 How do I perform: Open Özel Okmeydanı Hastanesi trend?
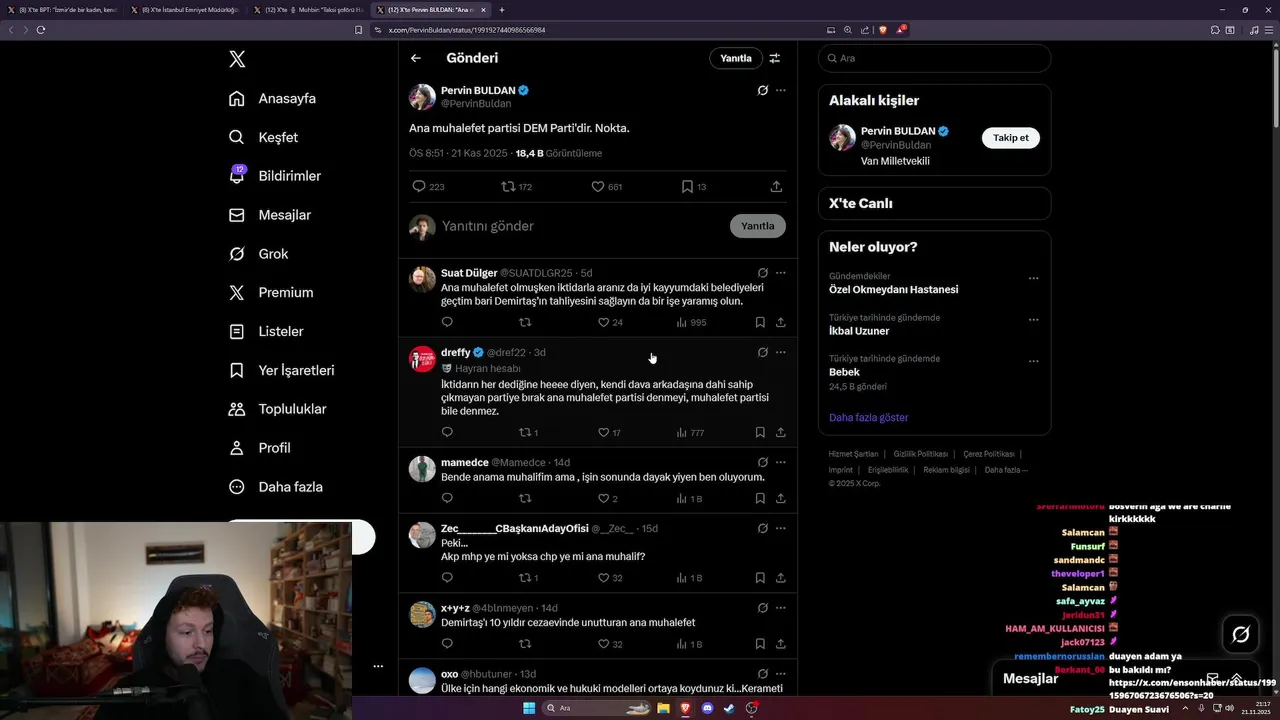coord(893,289)
